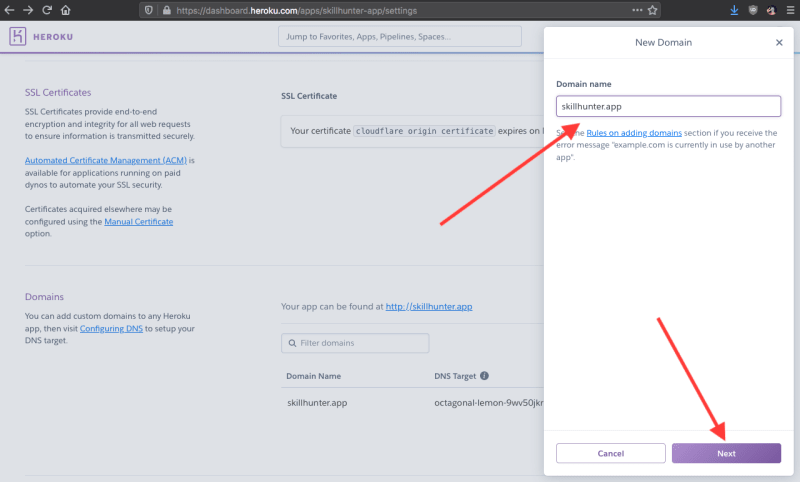Click the avatar extension icon in toolbar
Image resolution: width=800 pixels, height=482 pixels.
tap(771, 10)
